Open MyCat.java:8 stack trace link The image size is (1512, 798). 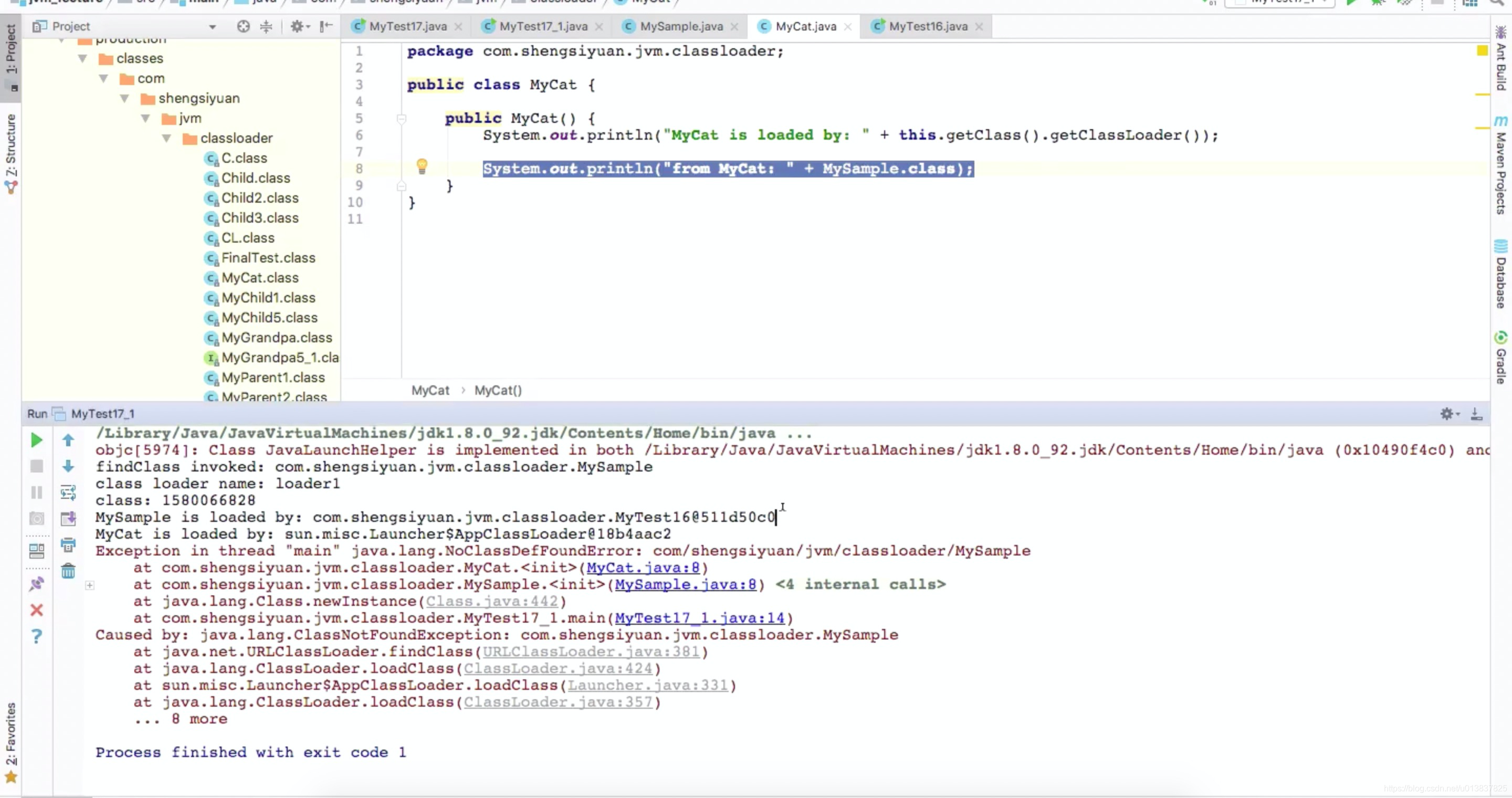[643, 568]
